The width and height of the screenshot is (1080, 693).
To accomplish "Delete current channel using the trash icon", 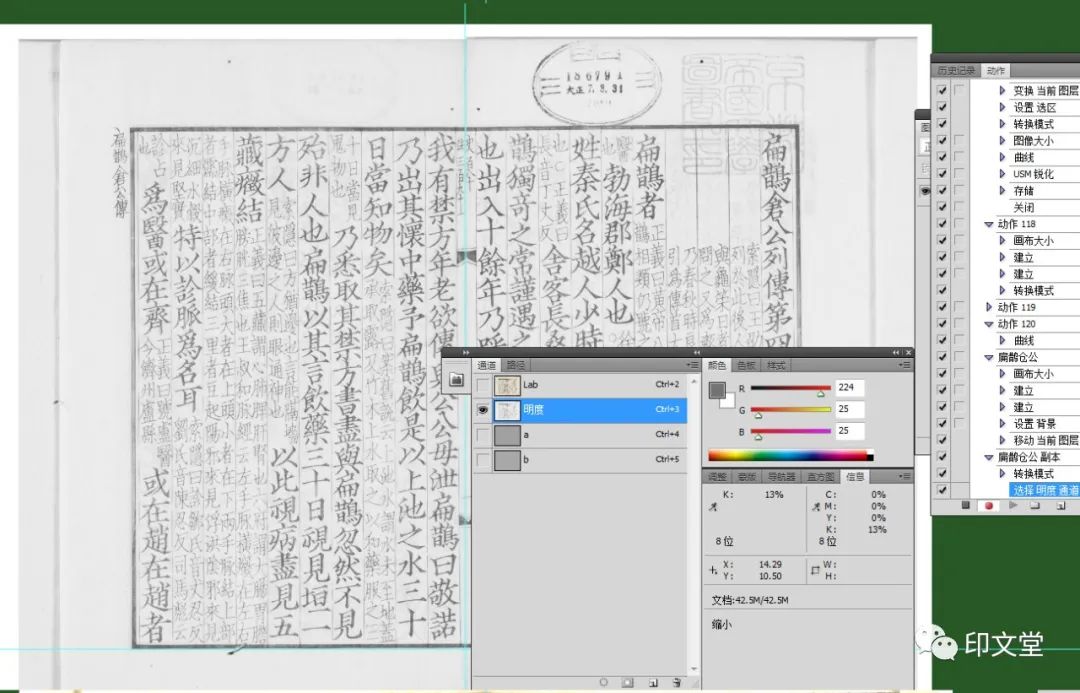I will (677, 681).
